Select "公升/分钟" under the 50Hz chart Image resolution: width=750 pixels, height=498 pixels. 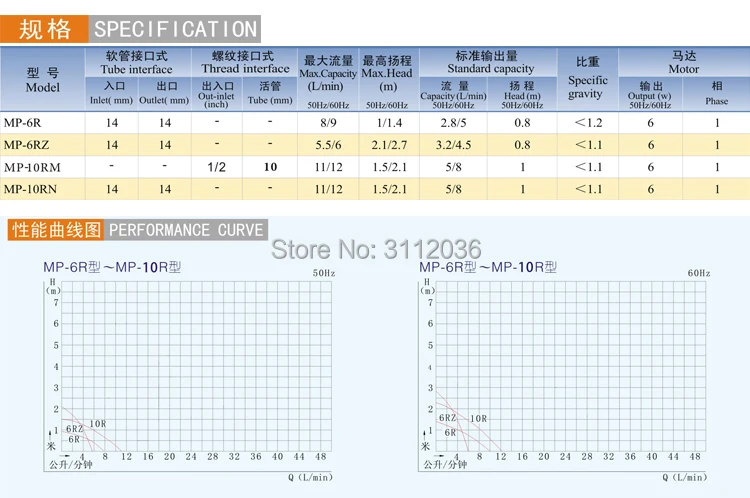click(70, 465)
